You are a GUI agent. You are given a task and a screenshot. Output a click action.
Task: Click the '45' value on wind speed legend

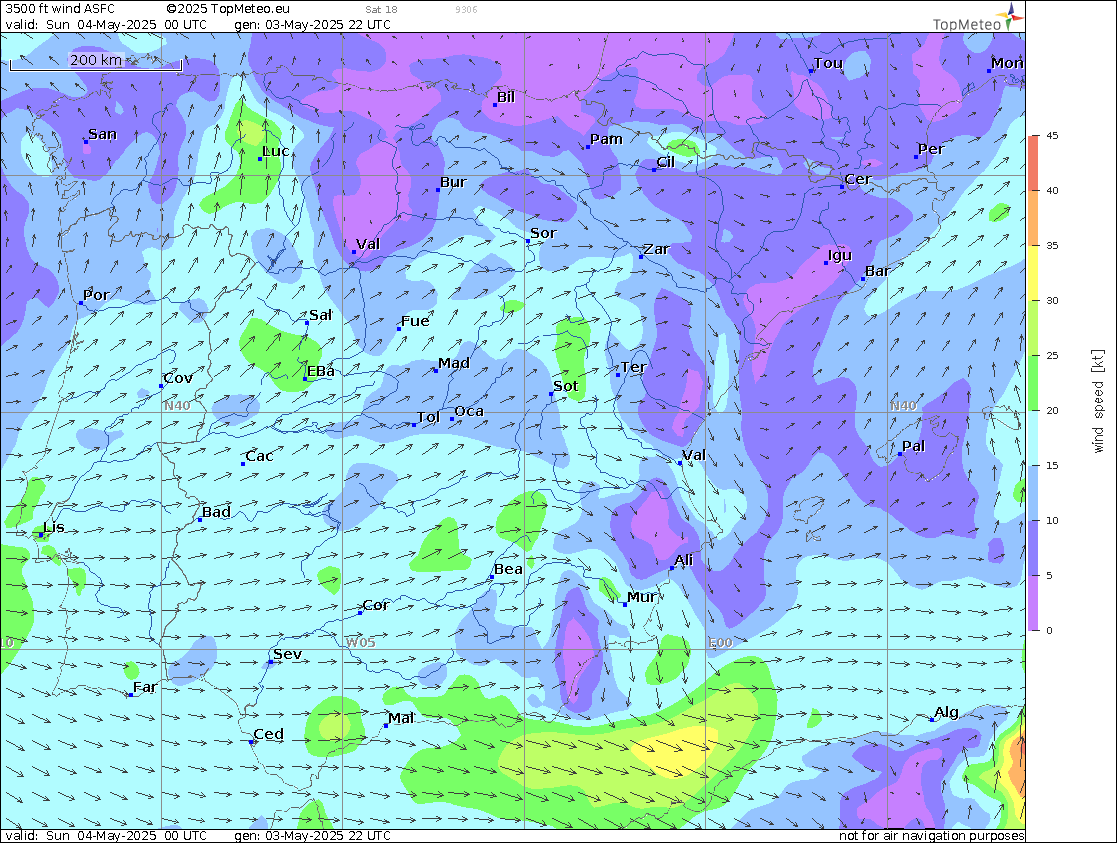pos(1052,135)
